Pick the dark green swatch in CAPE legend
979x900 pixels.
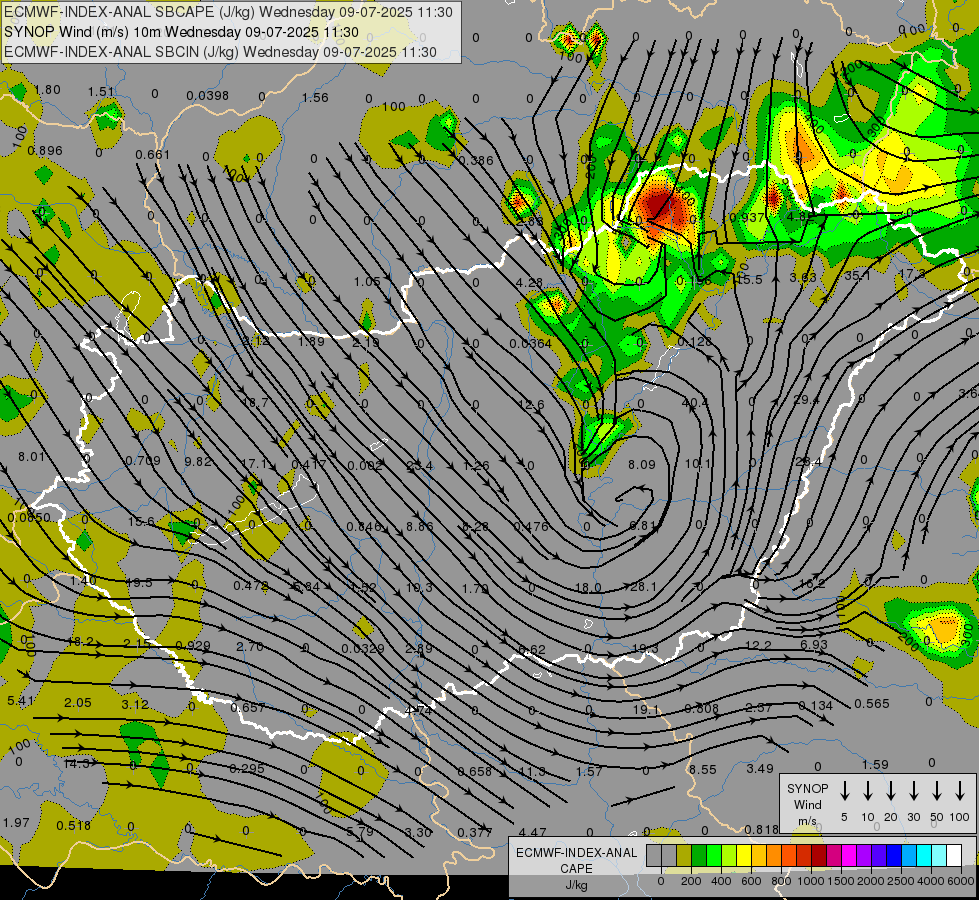click(x=699, y=856)
